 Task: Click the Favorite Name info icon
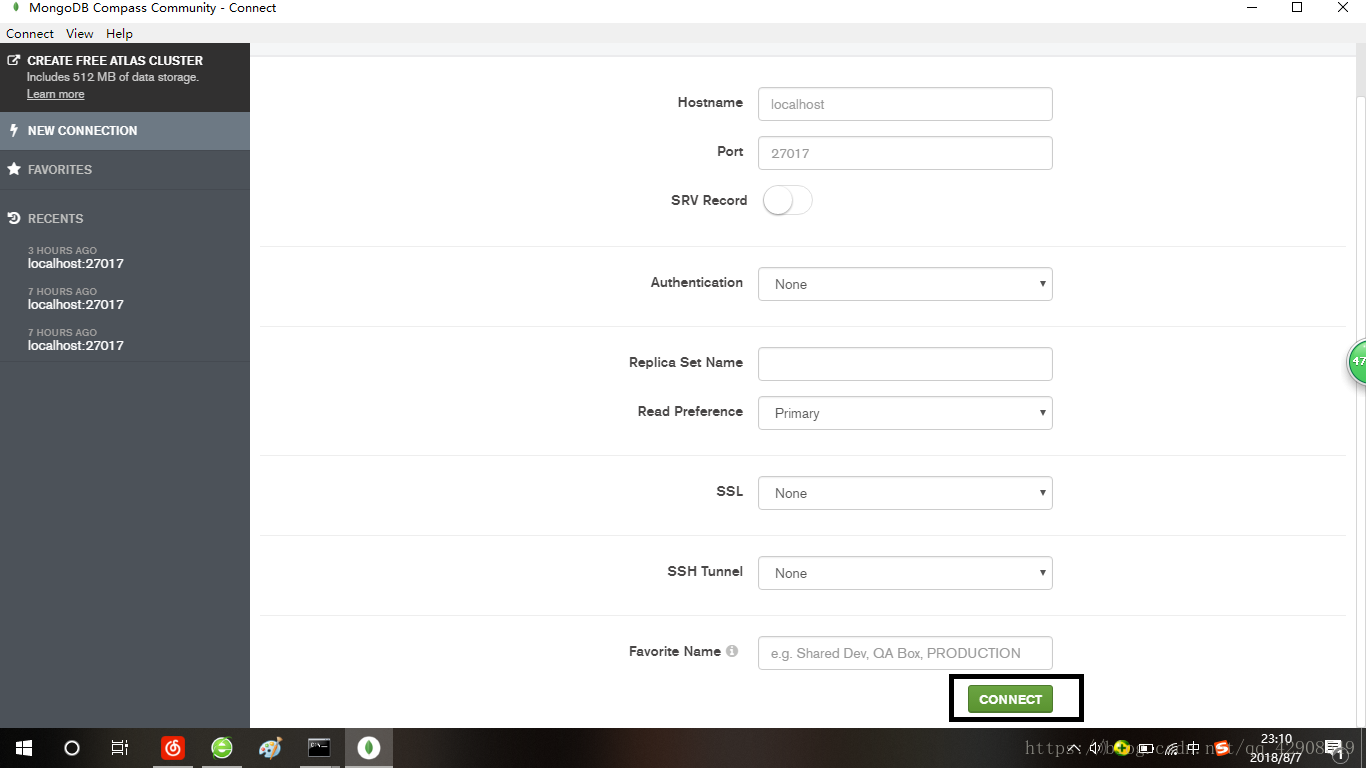[732, 651]
